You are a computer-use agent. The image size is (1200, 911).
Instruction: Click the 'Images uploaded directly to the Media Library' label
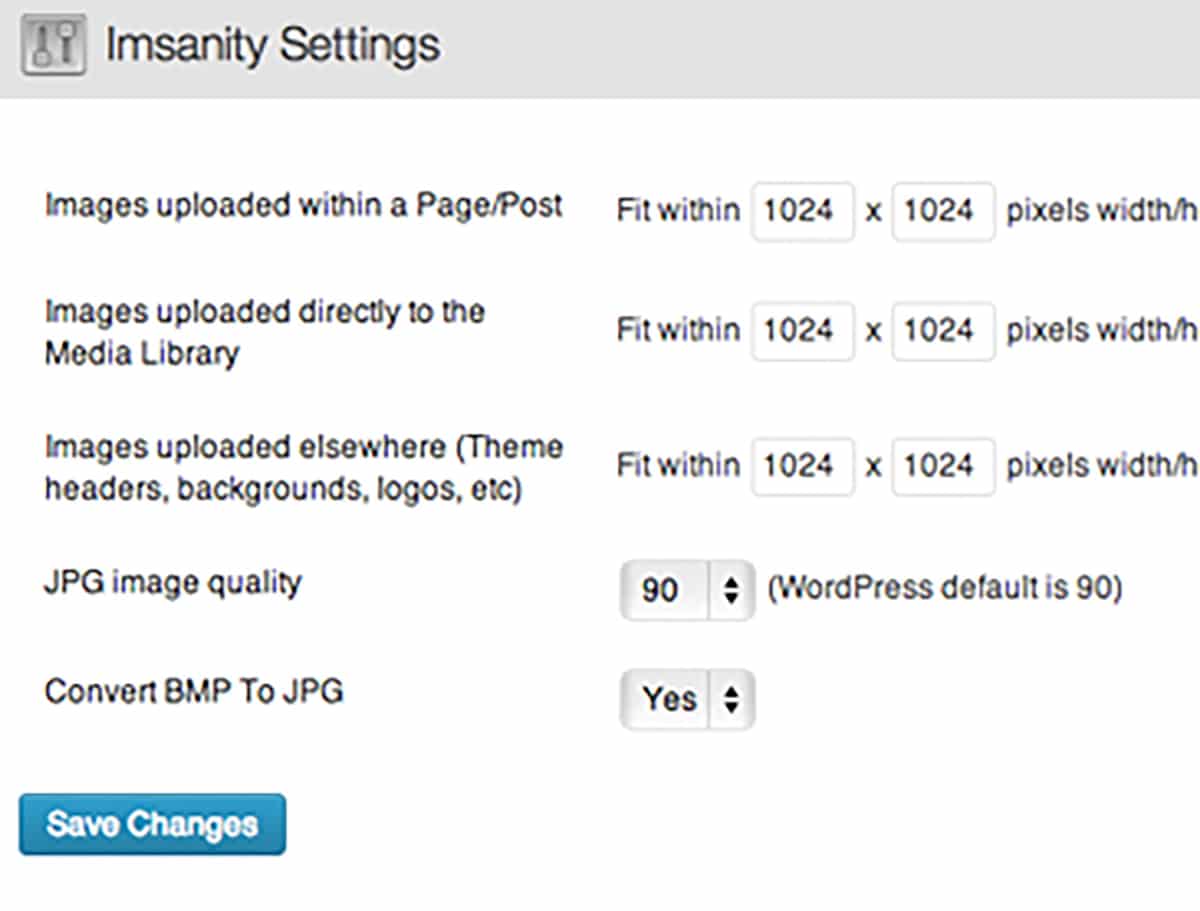[x=264, y=332]
